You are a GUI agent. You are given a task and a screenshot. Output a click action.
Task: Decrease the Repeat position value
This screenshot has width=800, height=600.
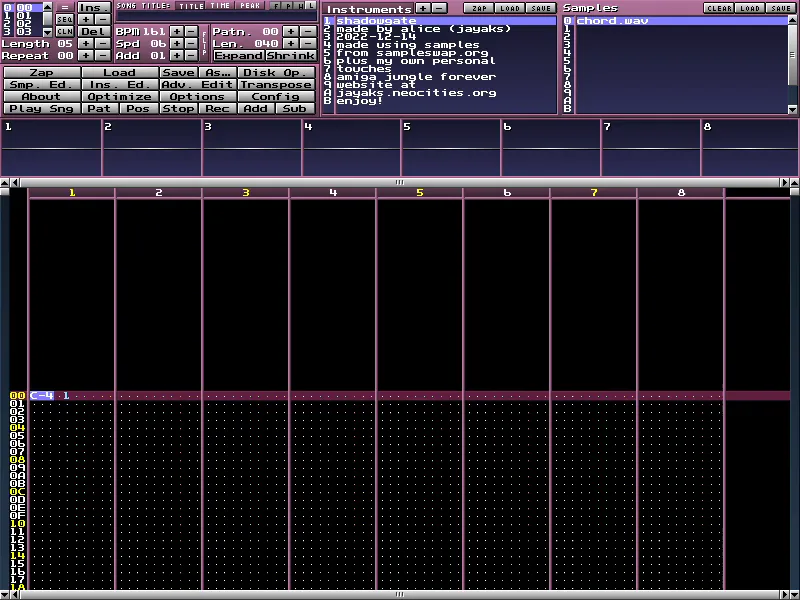point(103,55)
